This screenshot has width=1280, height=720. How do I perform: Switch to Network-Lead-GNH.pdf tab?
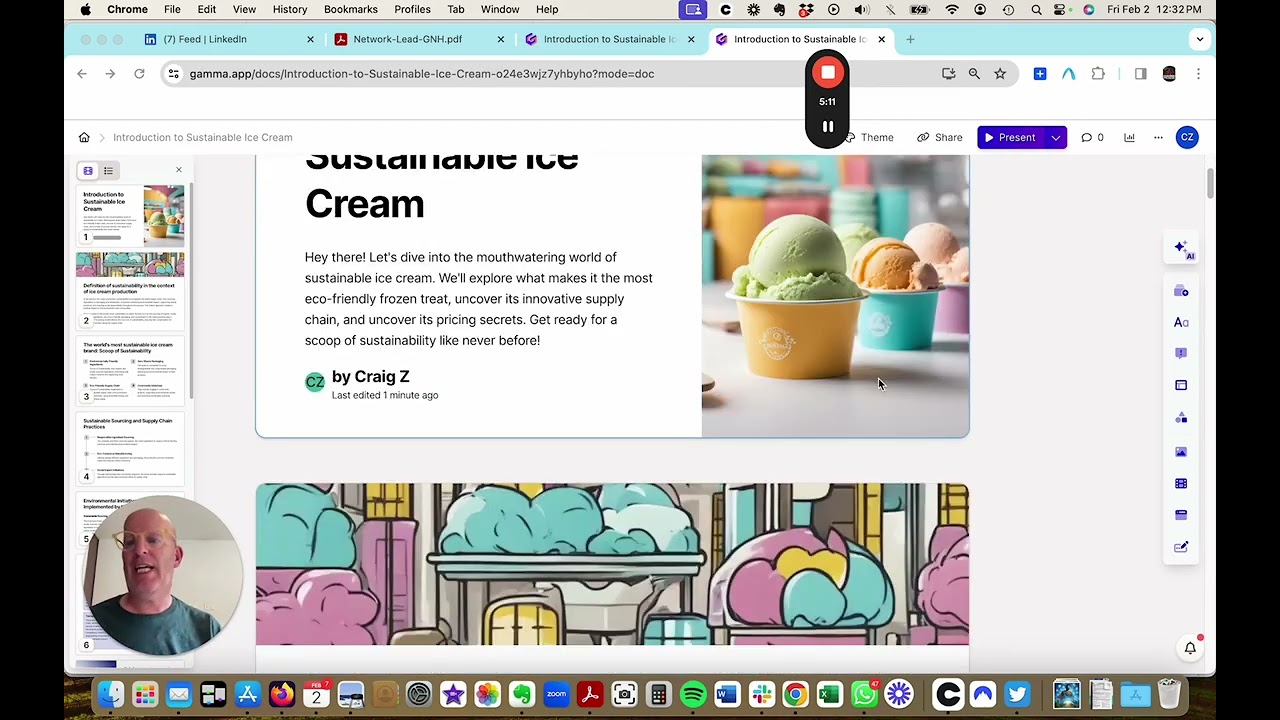[x=420, y=39]
